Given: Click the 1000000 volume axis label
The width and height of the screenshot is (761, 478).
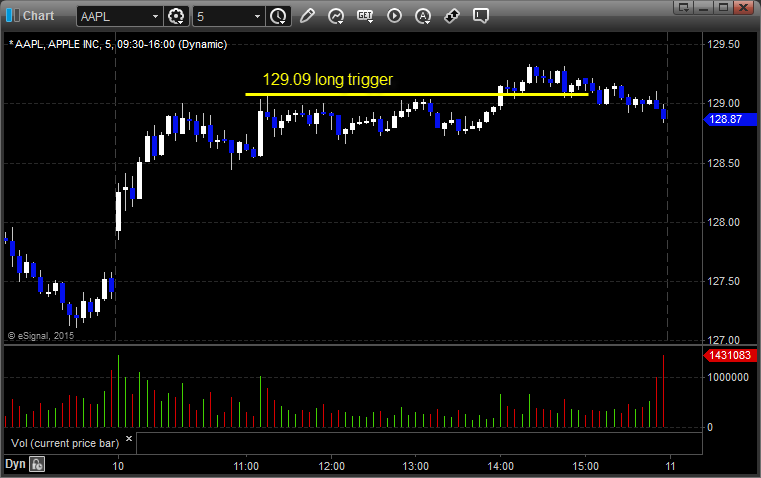Looking at the screenshot, I should (x=728, y=378).
